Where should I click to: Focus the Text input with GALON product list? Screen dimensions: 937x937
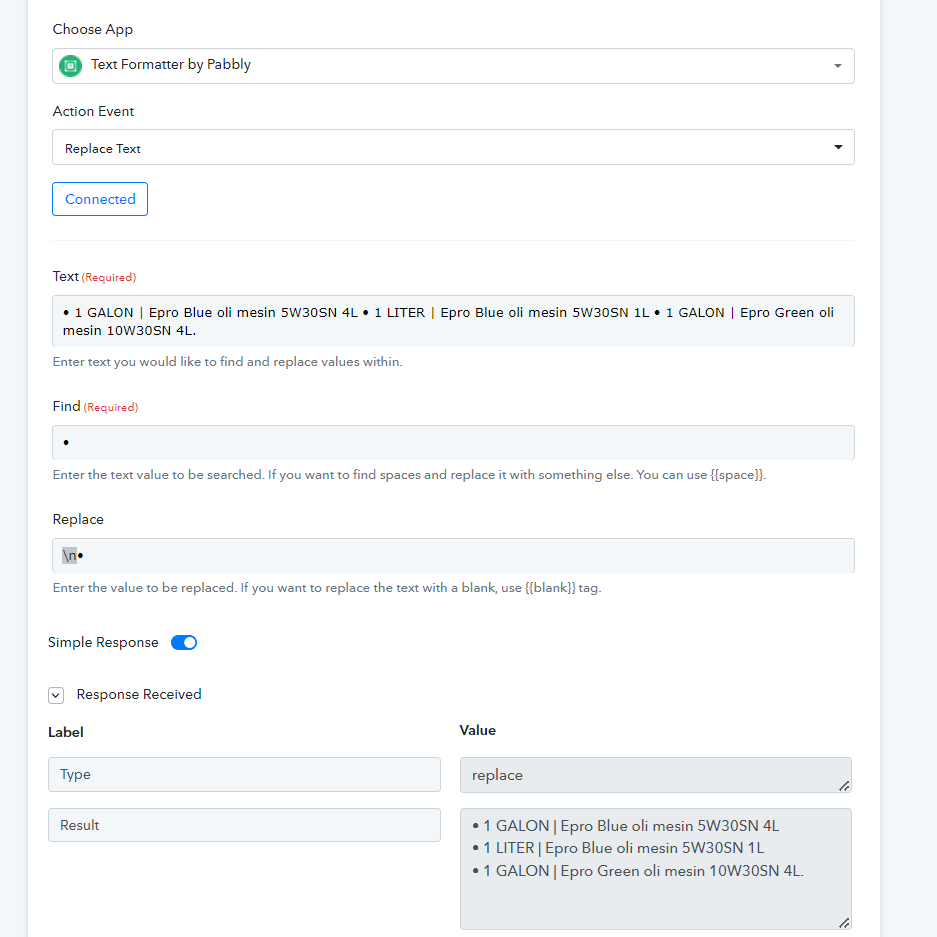pyautogui.click(x=453, y=321)
